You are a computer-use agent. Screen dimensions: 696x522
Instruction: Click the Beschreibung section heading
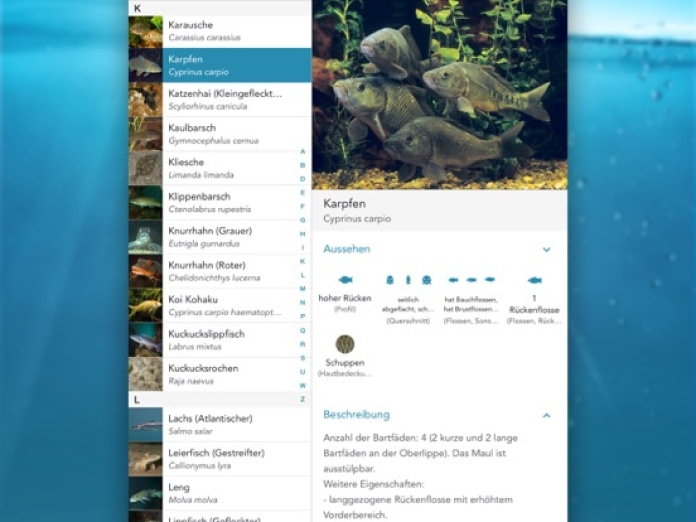356,415
